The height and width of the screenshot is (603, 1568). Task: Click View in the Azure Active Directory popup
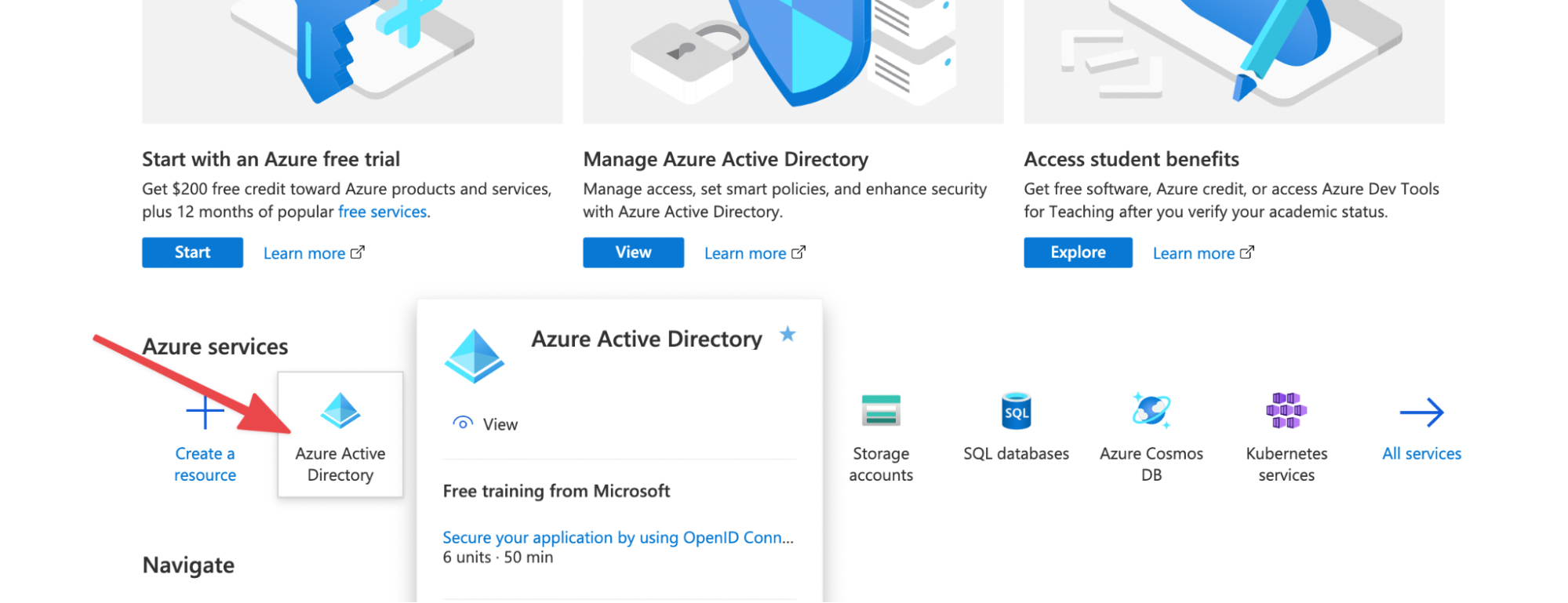click(500, 424)
